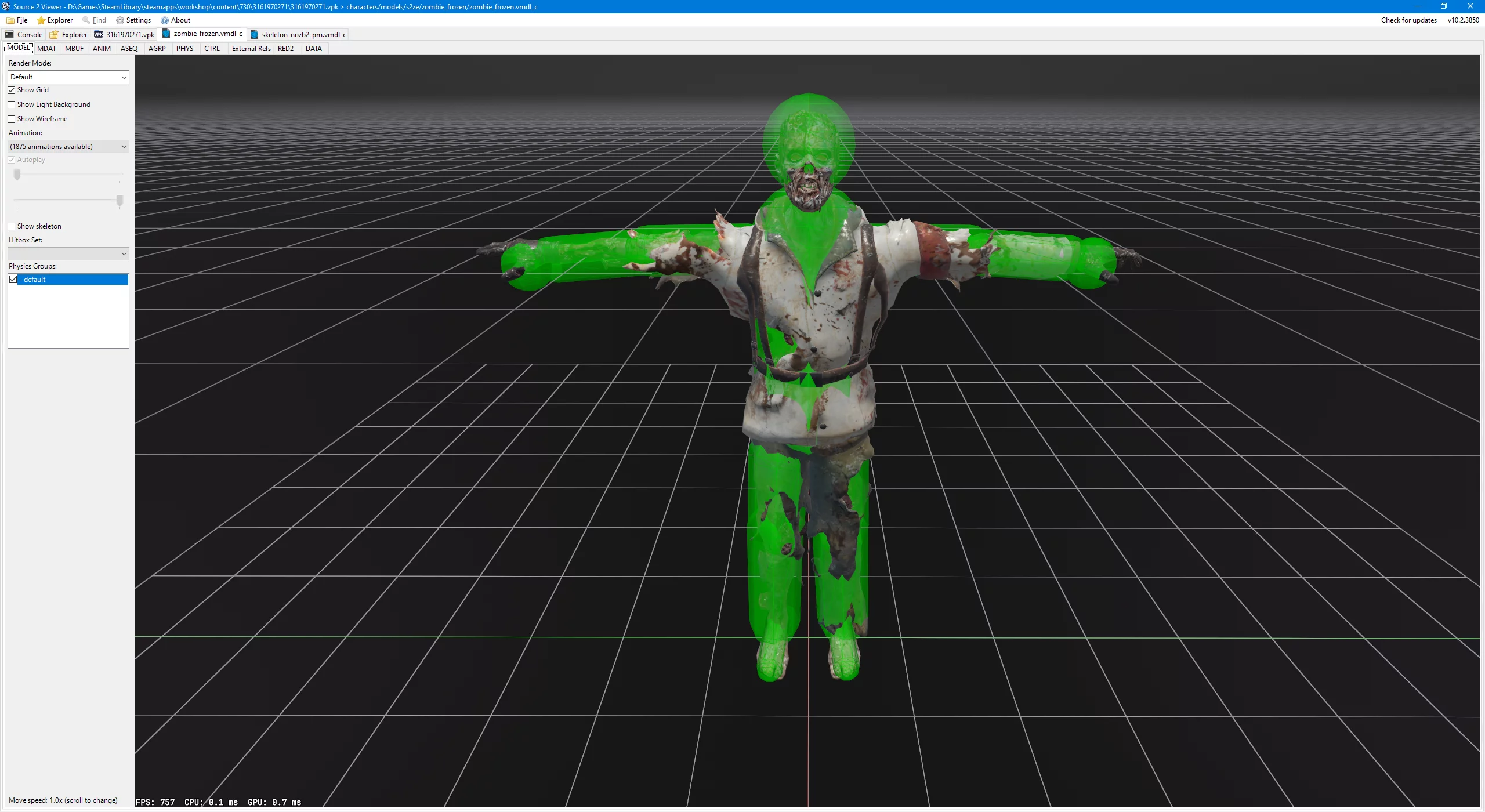Open the Explorer menu with star icon
This screenshot has width=1485, height=812.
[55, 20]
